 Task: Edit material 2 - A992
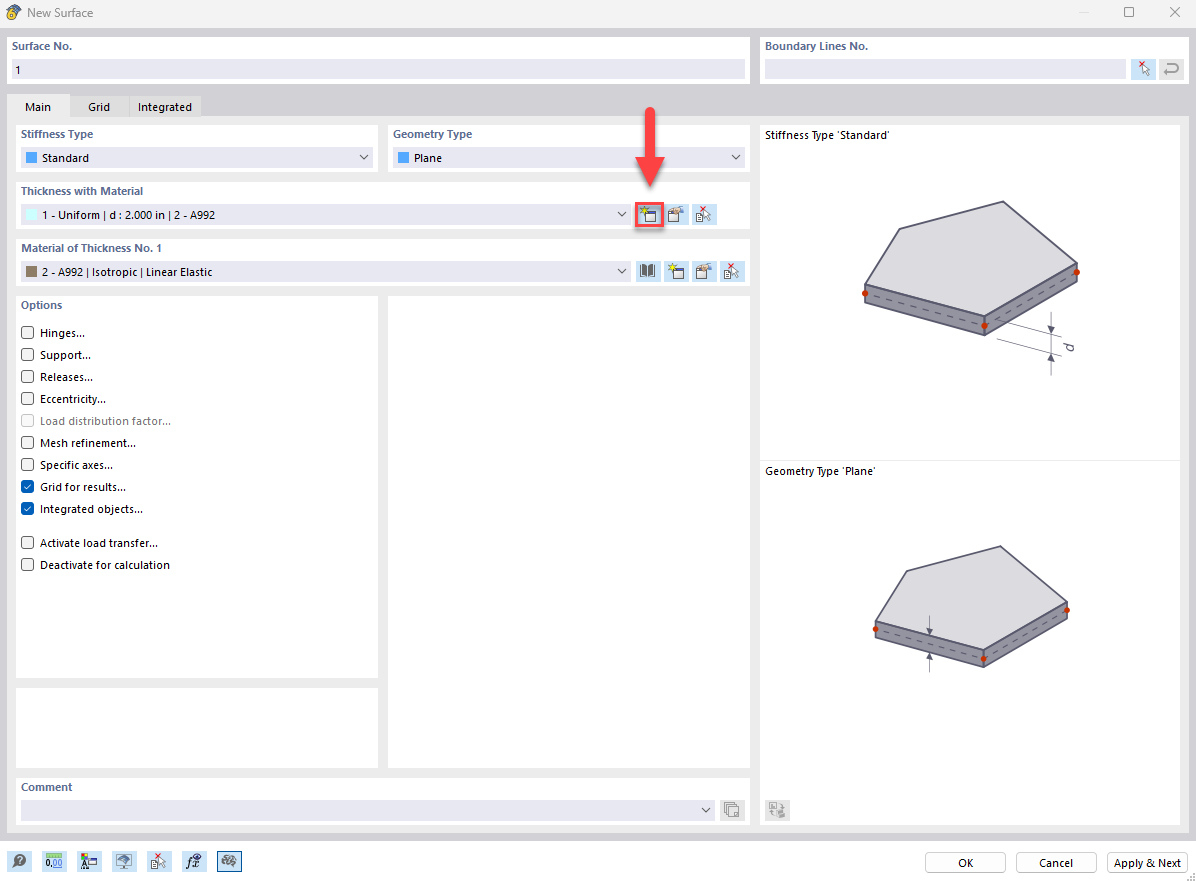point(704,271)
